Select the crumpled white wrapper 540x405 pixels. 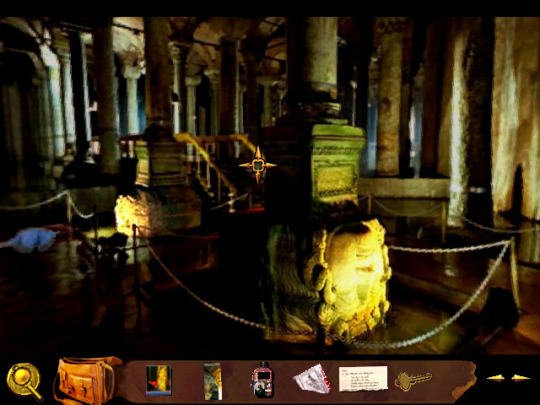(x=312, y=379)
